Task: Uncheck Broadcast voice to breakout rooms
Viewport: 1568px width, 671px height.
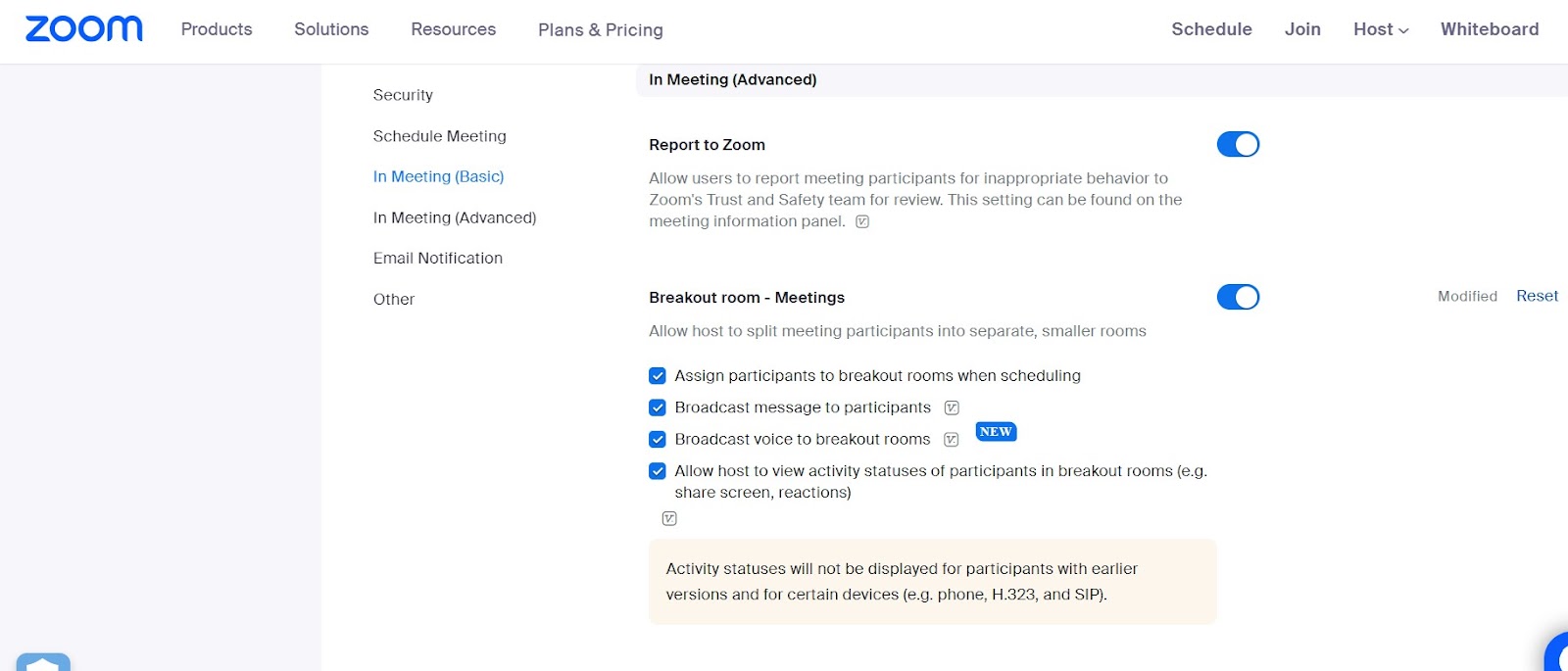Action: point(658,440)
